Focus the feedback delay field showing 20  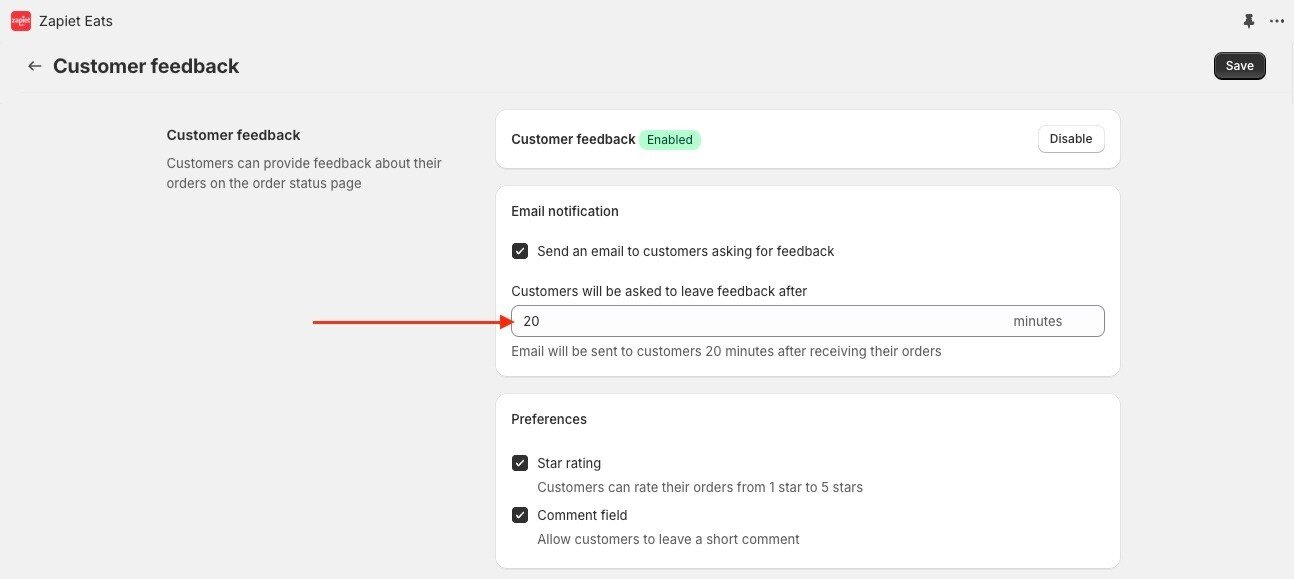coord(760,321)
